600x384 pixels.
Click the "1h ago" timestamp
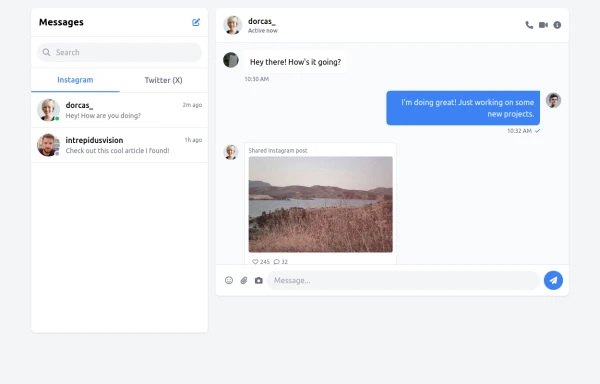click(x=193, y=140)
